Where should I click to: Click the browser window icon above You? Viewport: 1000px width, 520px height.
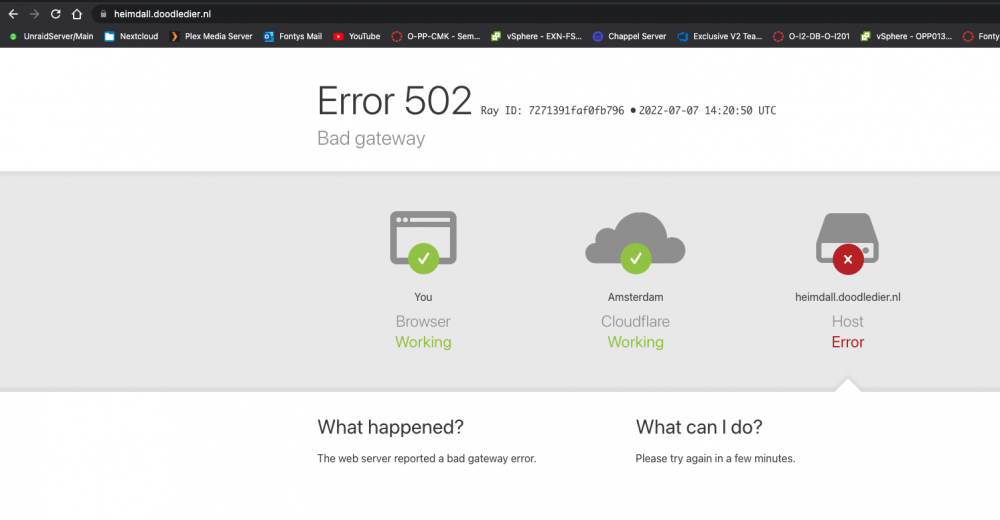click(423, 242)
